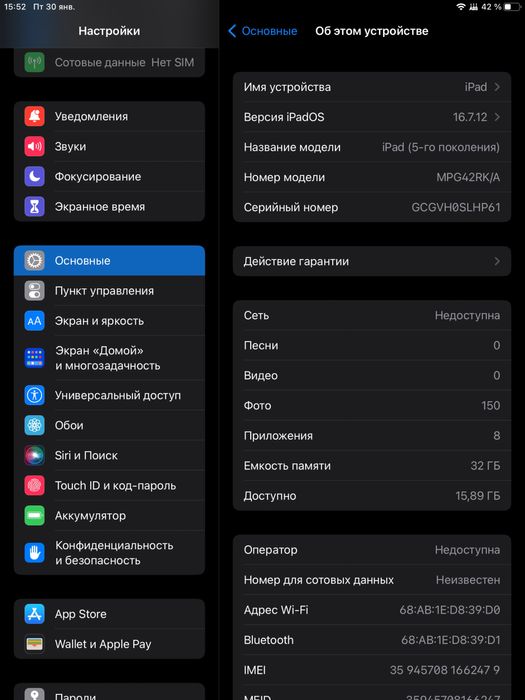The height and width of the screenshot is (700, 525).
Task: Open Wallet и Apple Pay settings
Action: point(109,644)
